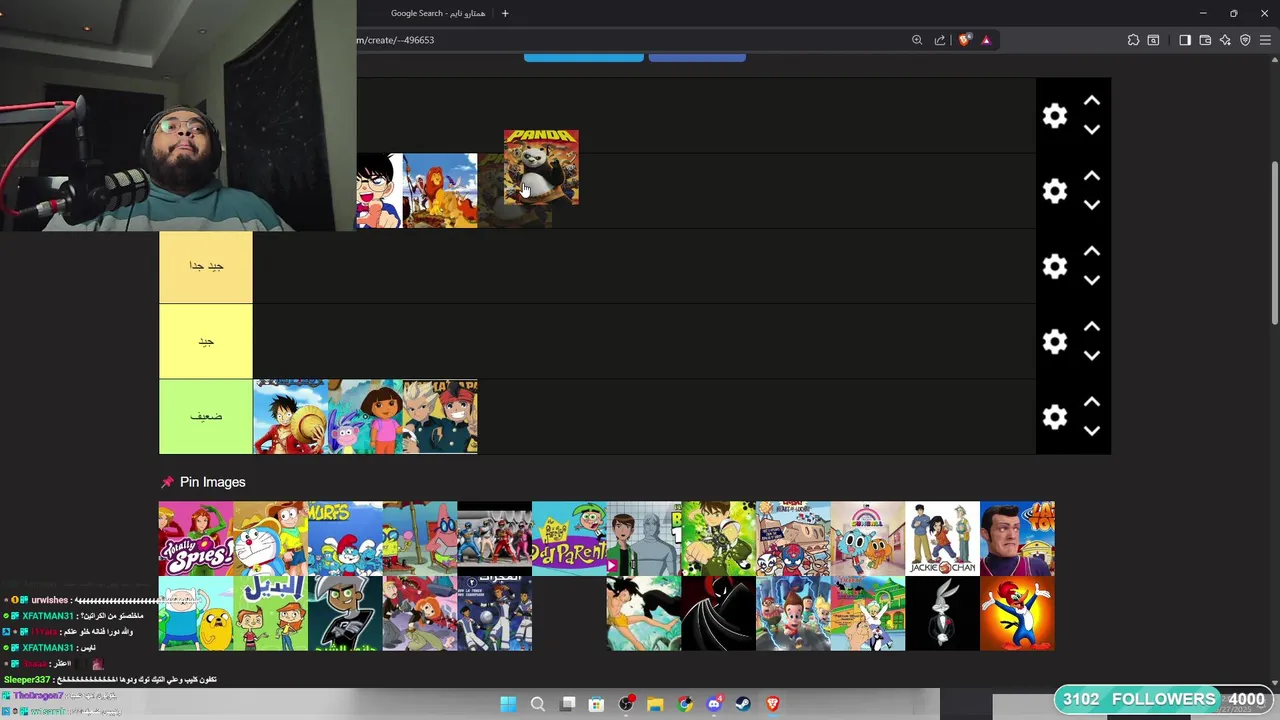Pick the One Piece Luffy image
This screenshot has width=1280, height=720.
pyautogui.click(x=290, y=416)
